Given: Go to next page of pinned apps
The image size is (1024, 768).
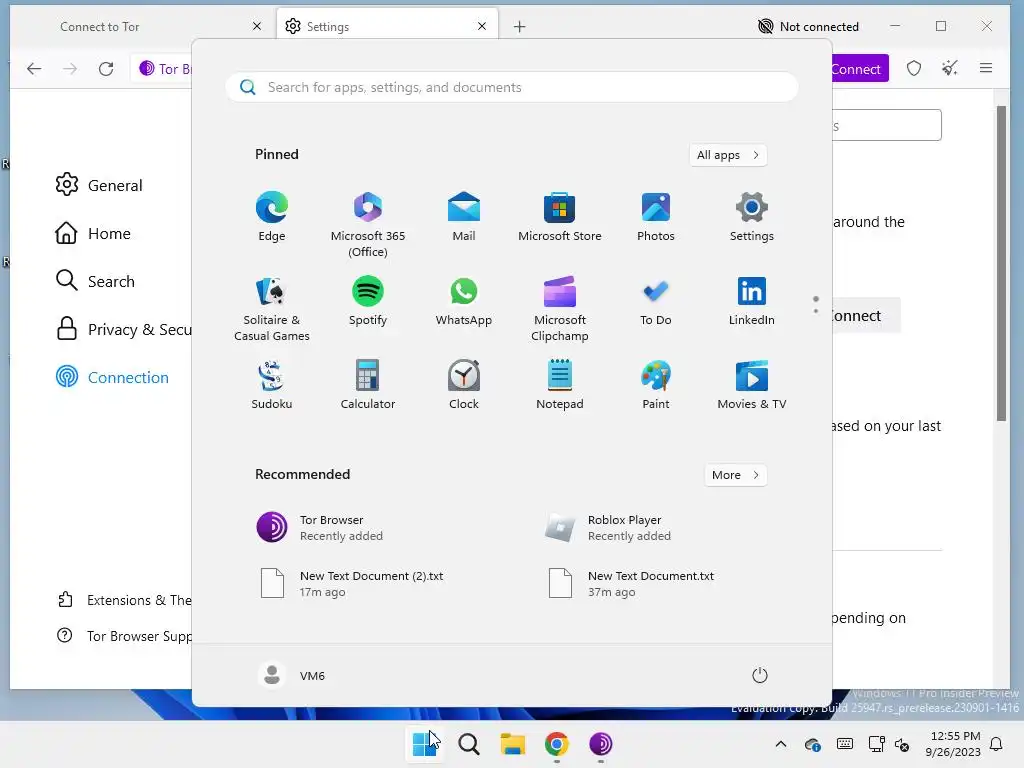Looking at the screenshot, I should pos(816,311).
